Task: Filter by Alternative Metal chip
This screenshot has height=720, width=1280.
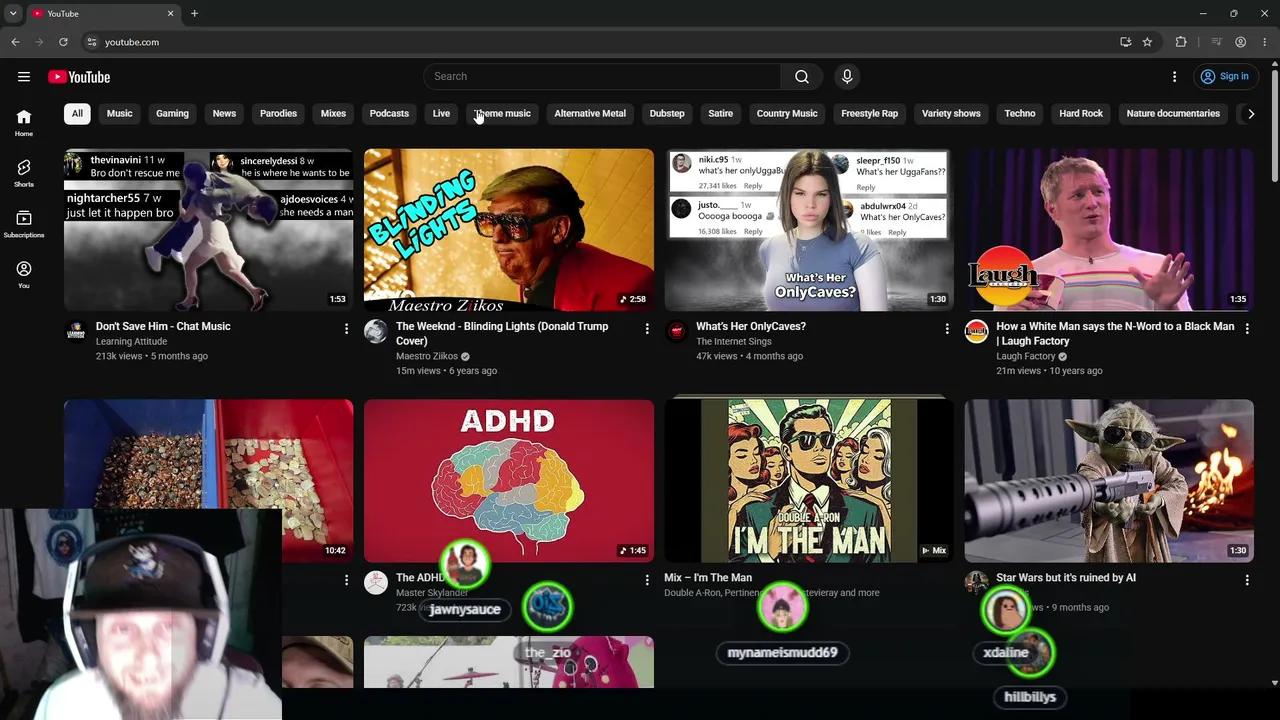Action: point(590,114)
